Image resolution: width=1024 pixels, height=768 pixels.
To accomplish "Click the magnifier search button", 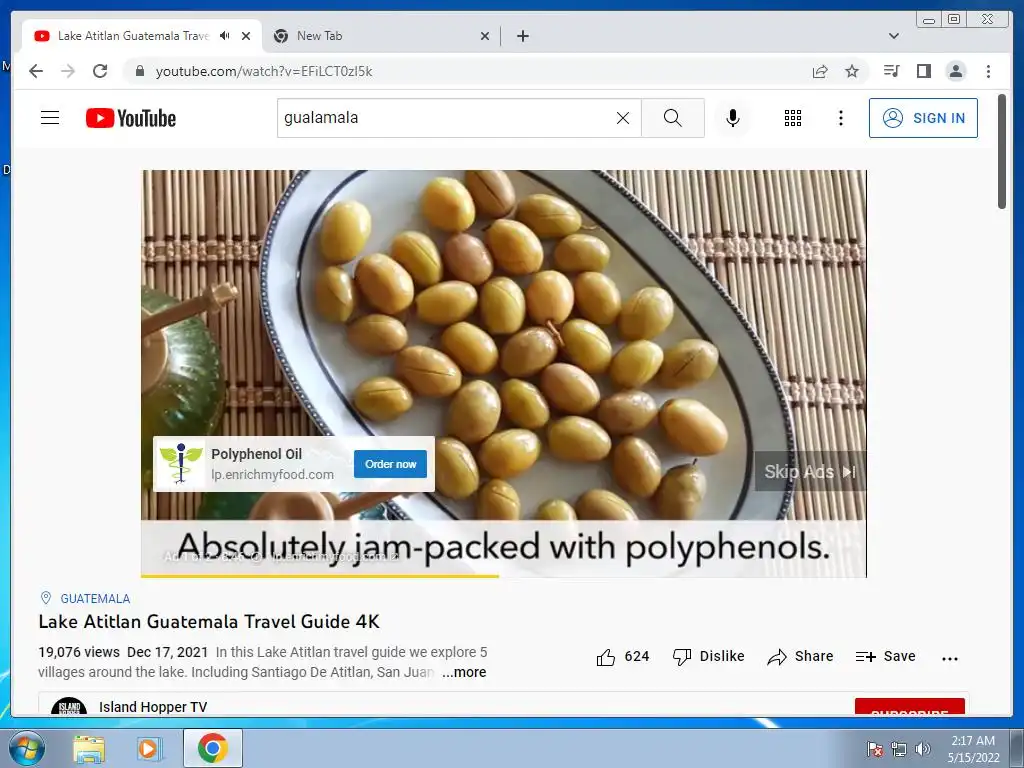I will 673,118.
